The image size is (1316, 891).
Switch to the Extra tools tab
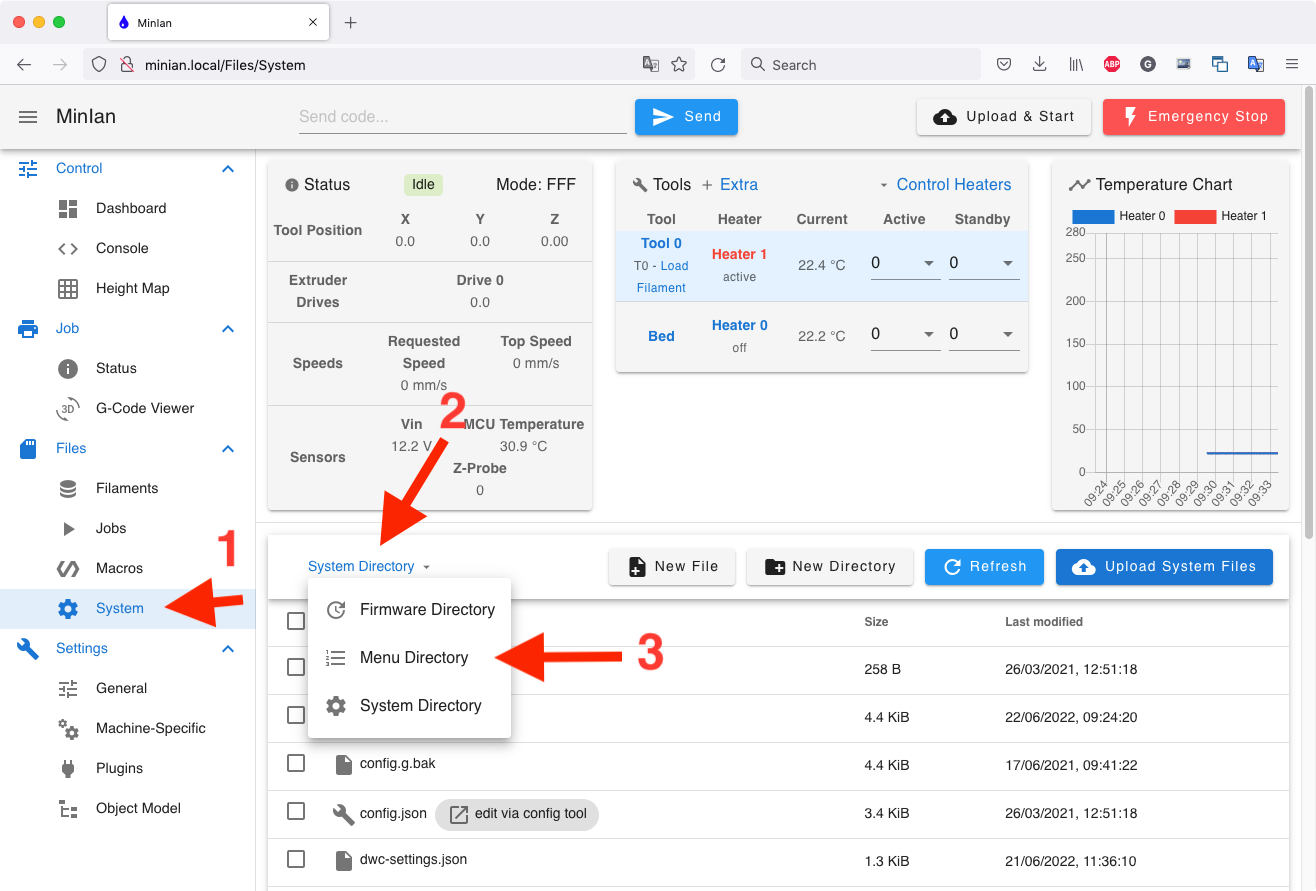pos(730,184)
